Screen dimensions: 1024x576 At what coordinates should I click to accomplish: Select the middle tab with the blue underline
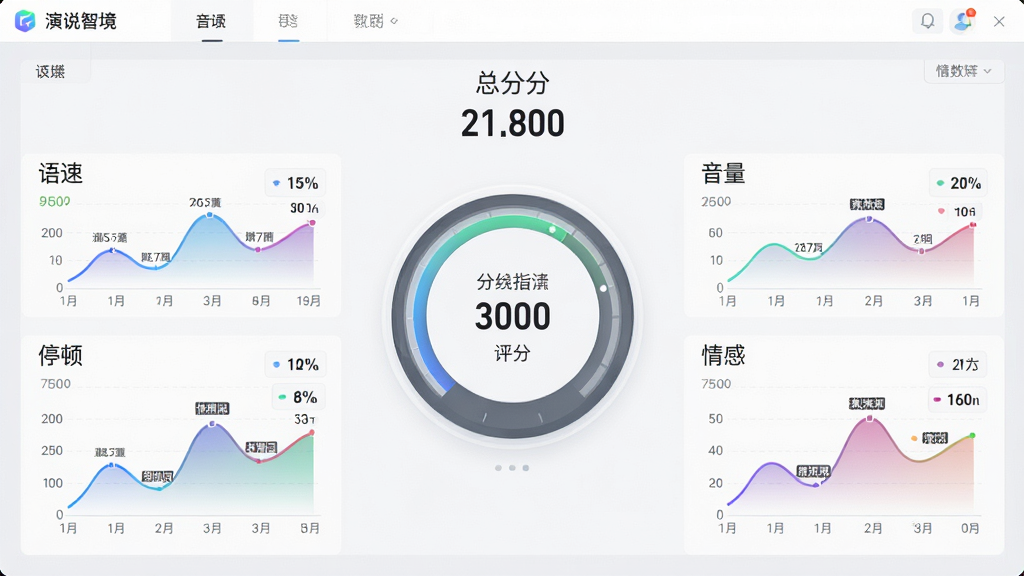(x=288, y=22)
